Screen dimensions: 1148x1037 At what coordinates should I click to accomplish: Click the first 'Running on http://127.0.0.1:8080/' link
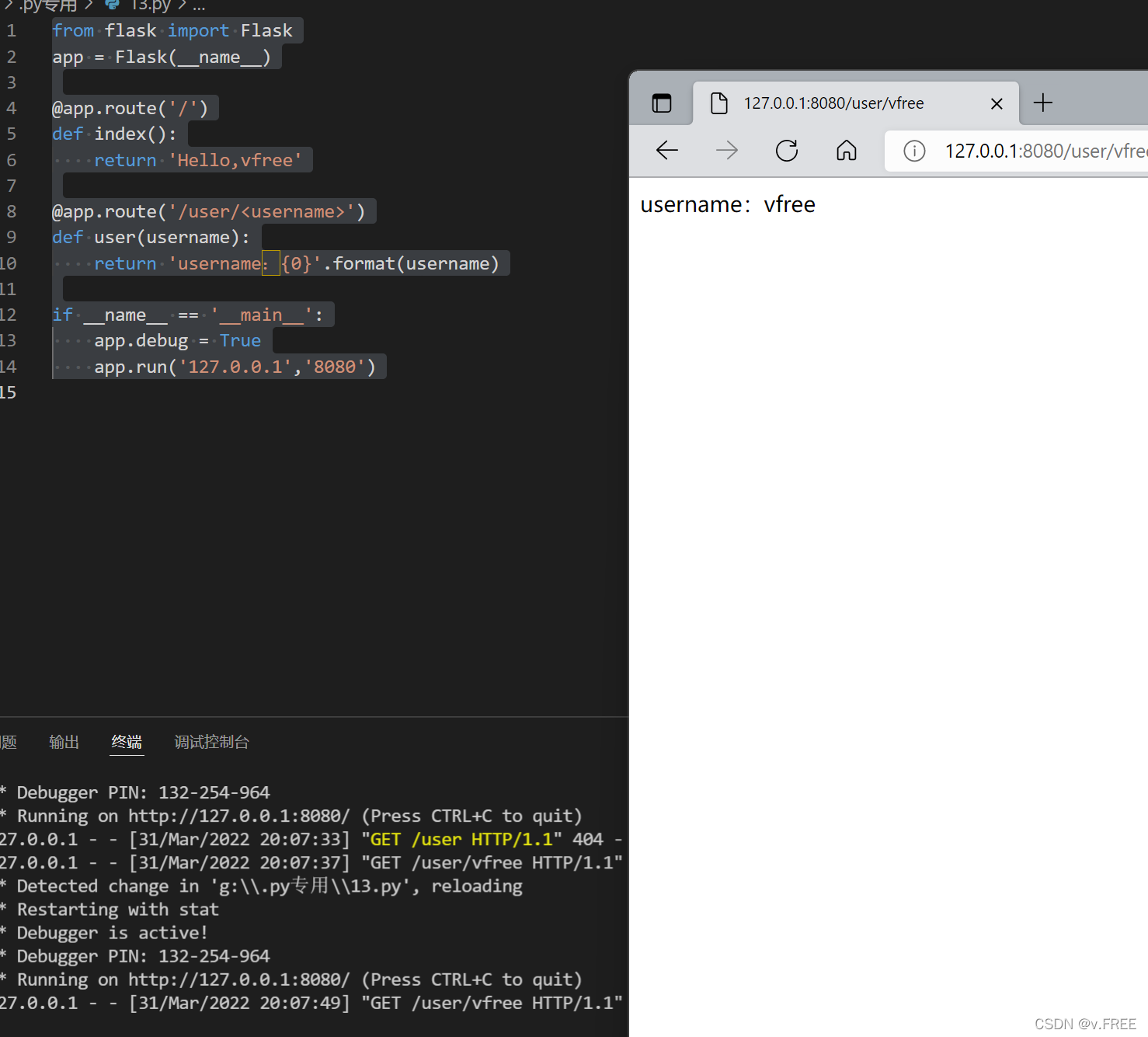(x=239, y=816)
